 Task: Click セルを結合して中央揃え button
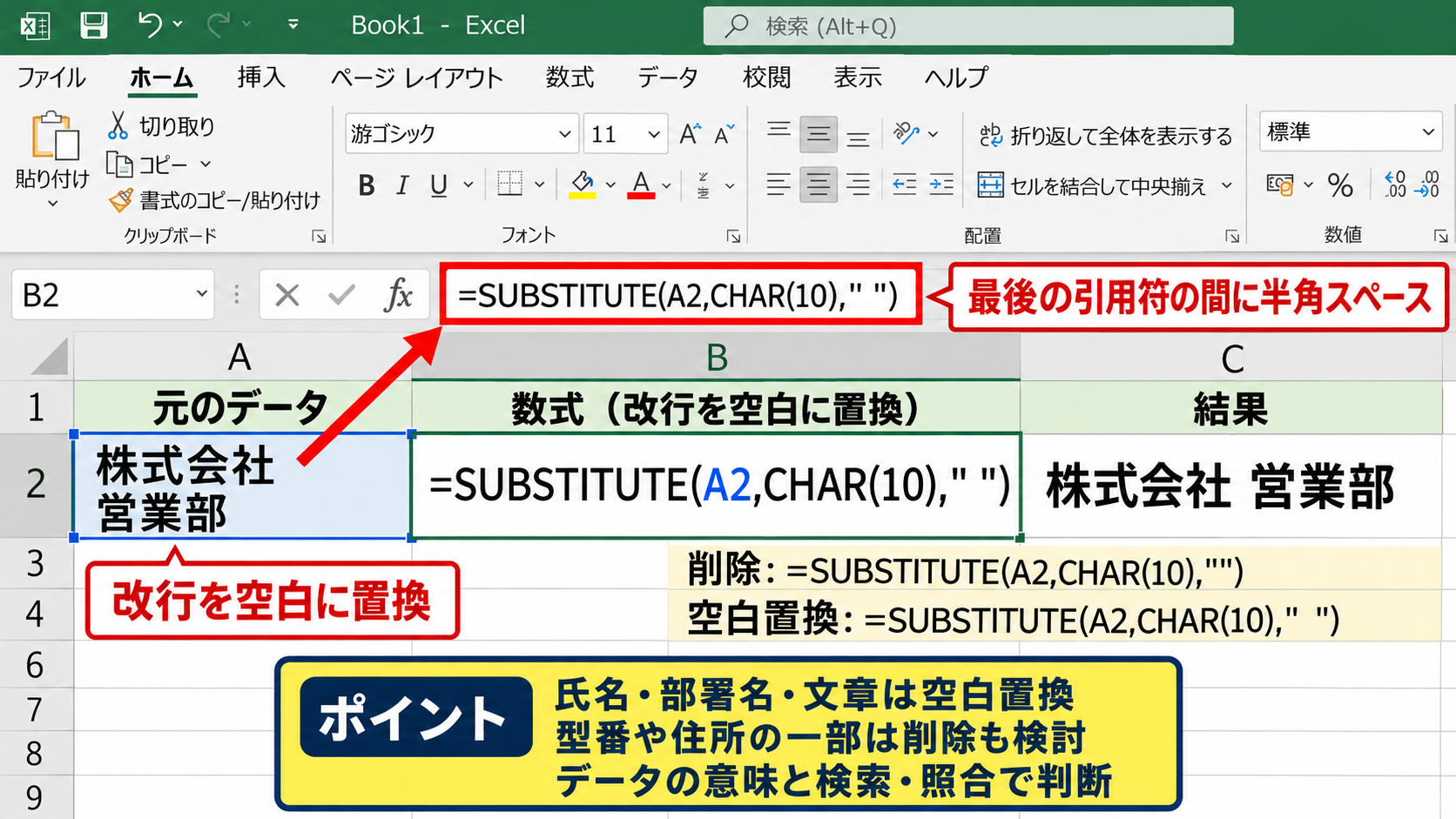pyautogui.click(x=1093, y=185)
